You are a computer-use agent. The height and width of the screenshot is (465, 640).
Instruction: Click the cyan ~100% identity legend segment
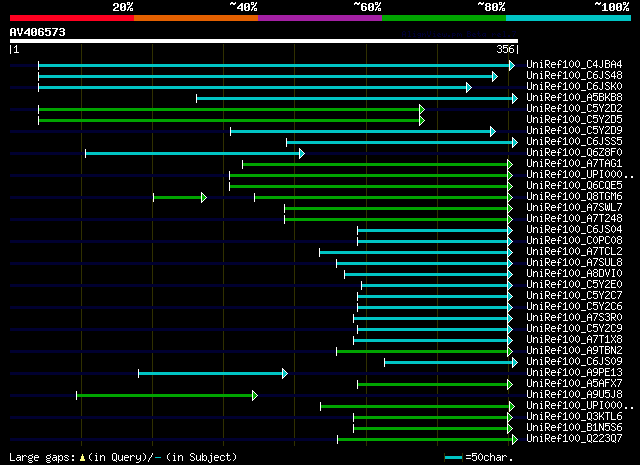click(569, 18)
